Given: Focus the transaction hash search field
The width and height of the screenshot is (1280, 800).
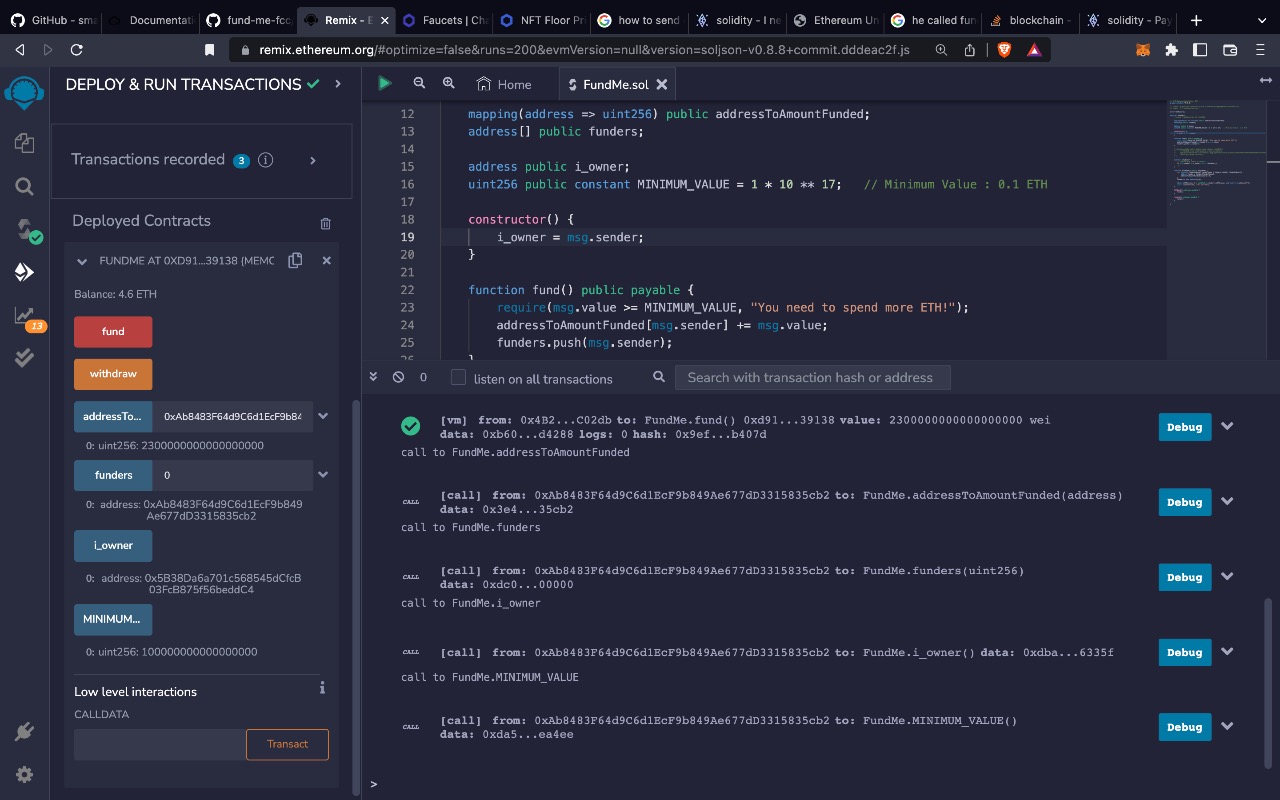Looking at the screenshot, I should (813, 377).
